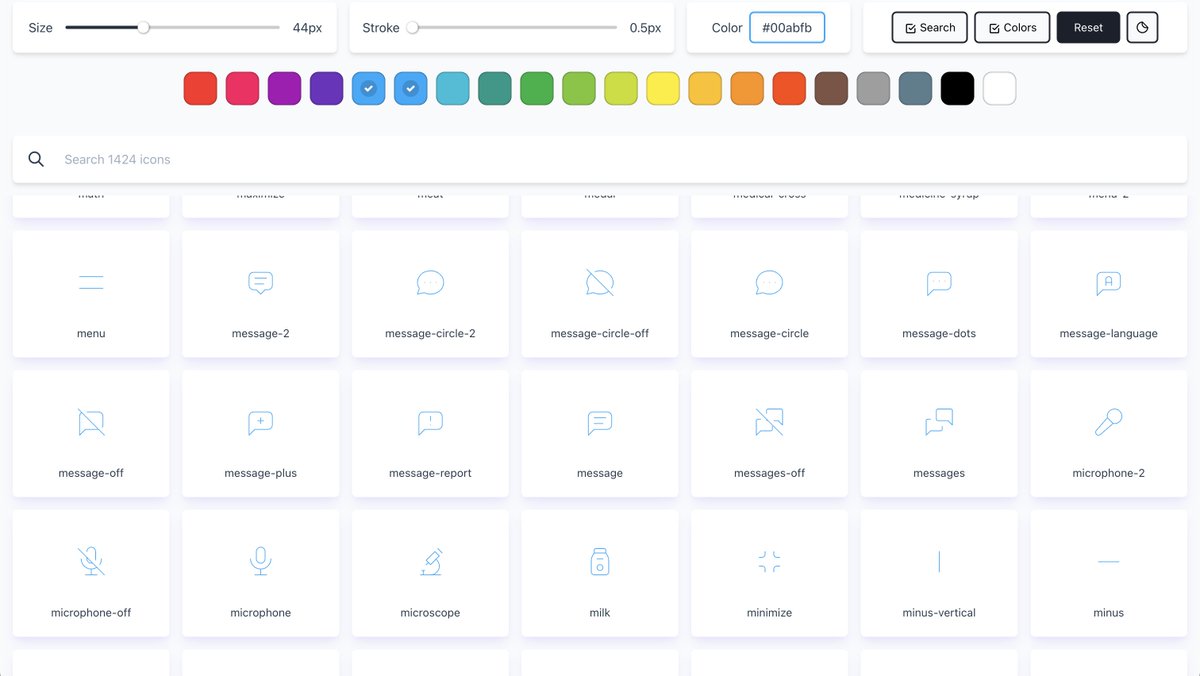Image resolution: width=1200 pixels, height=676 pixels.
Task: Select the message-circle icon
Action: click(768, 293)
